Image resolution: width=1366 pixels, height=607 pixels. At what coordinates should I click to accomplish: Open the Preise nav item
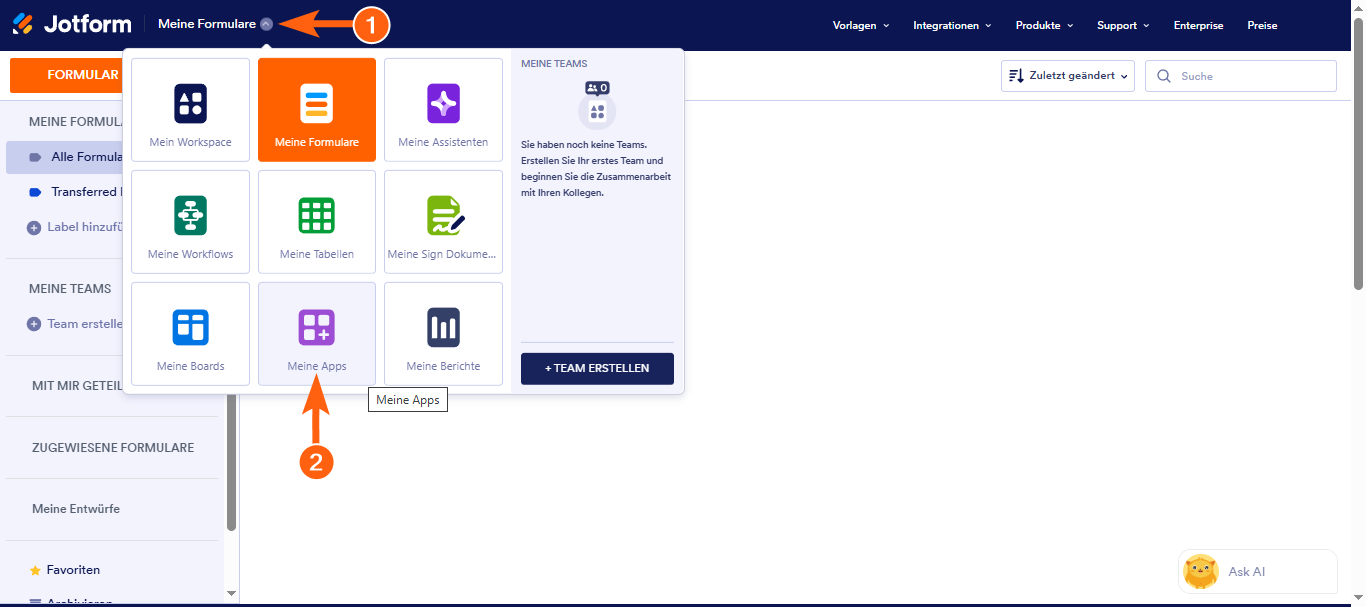[x=1262, y=25]
